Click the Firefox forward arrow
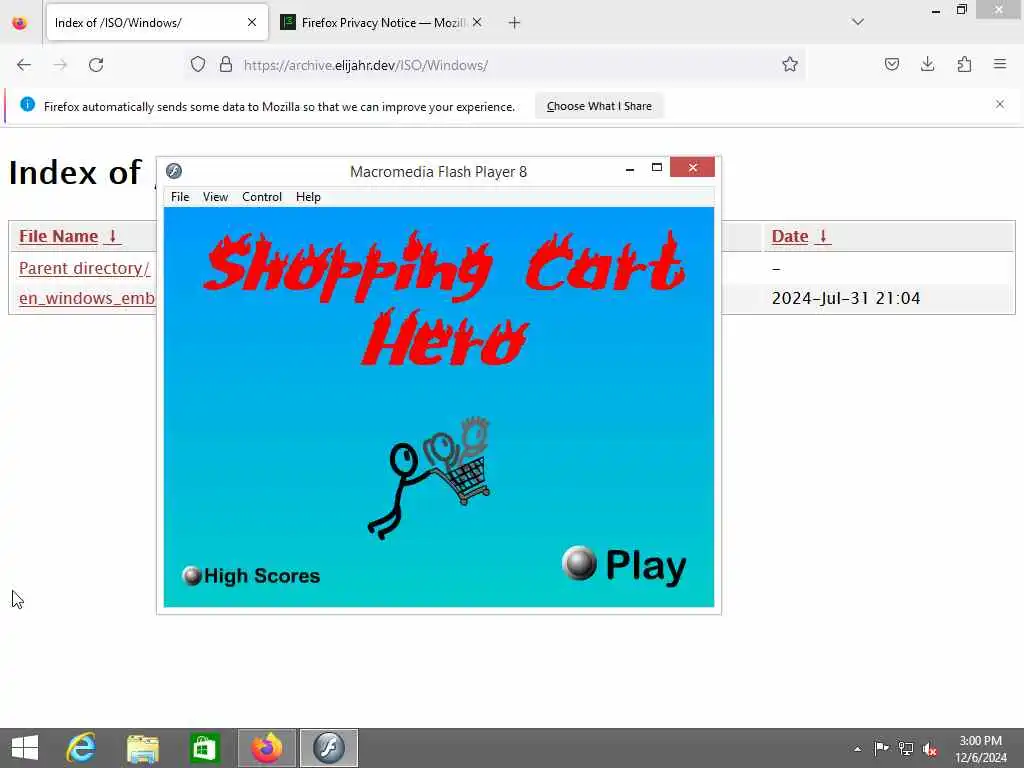This screenshot has height=768, width=1024. (x=60, y=65)
